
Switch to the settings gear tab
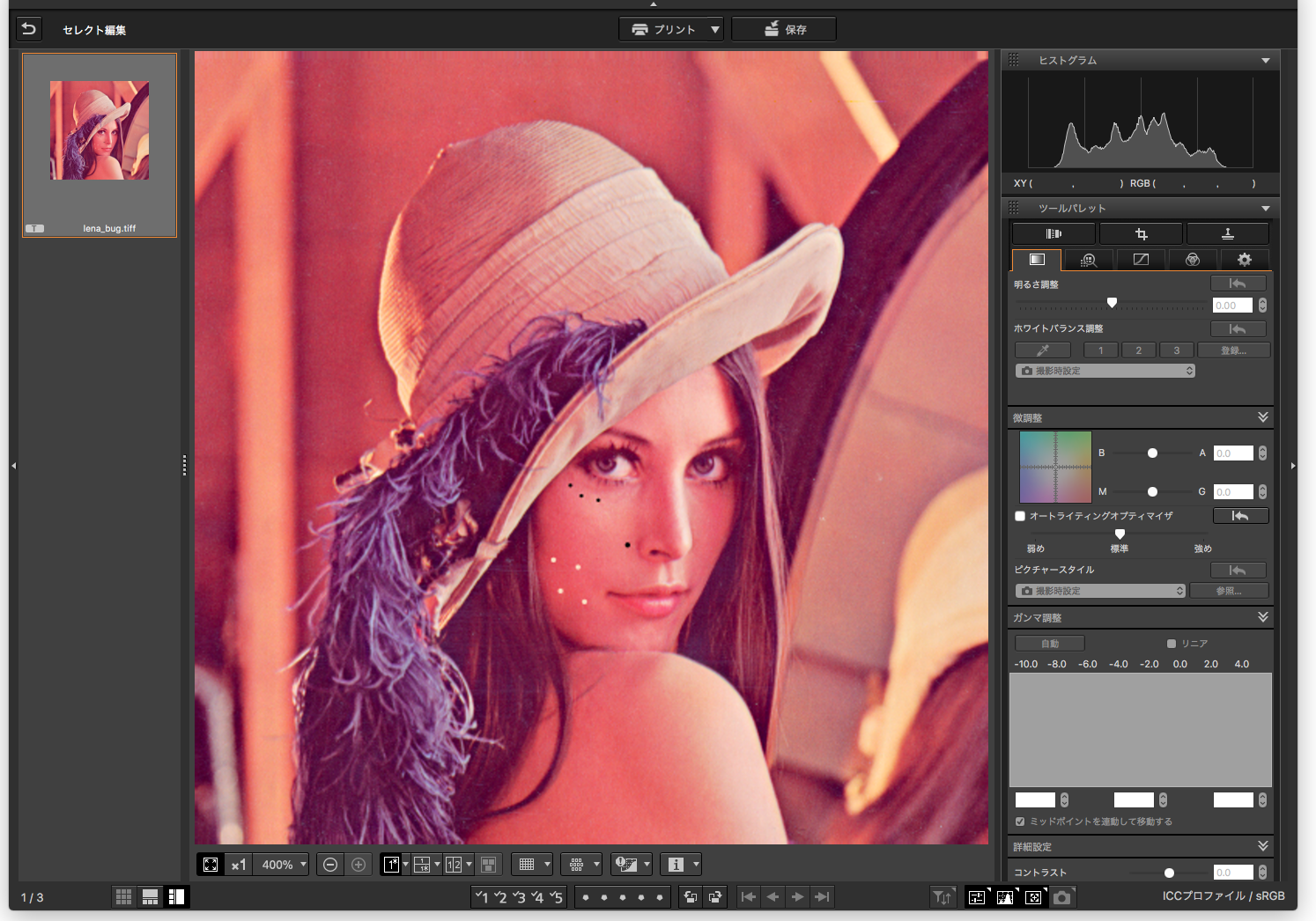(x=1245, y=260)
